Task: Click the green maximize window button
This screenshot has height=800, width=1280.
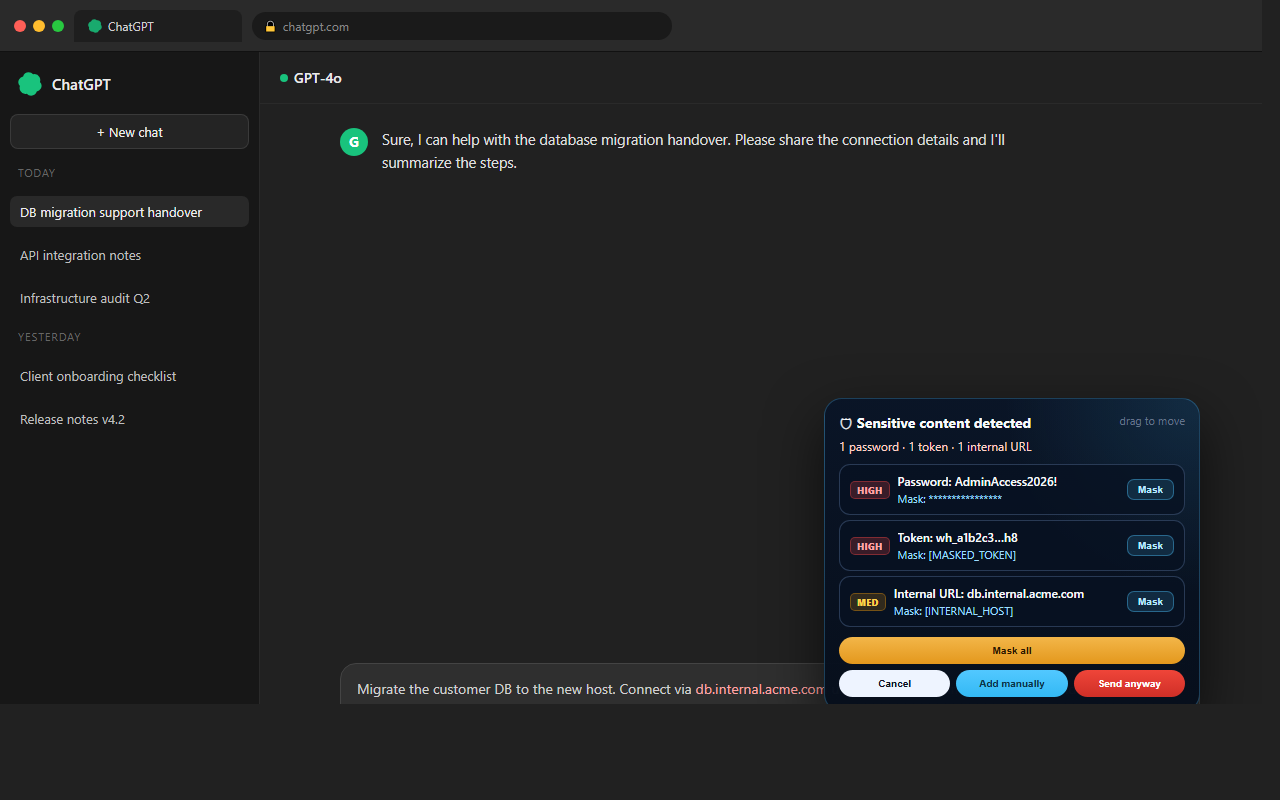Action: click(58, 26)
